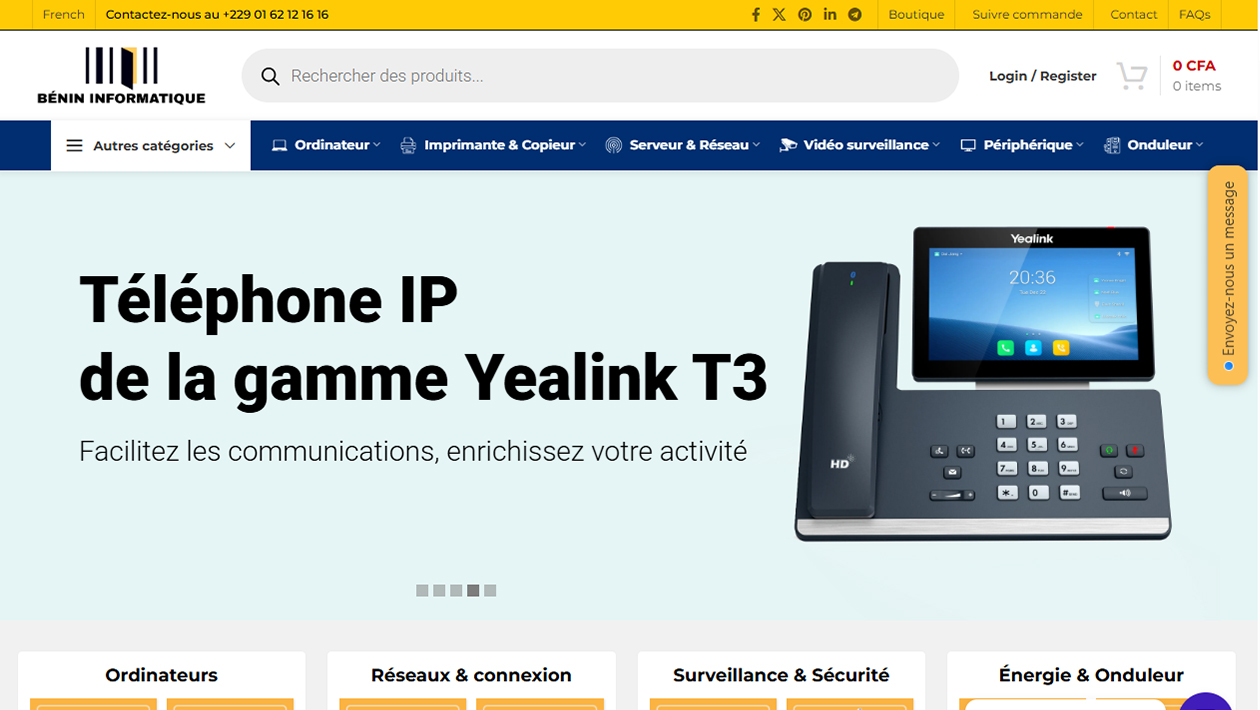Open the Imprimante & Copieur dropdown
Viewport: 1260px width, 710px height.
494,145
